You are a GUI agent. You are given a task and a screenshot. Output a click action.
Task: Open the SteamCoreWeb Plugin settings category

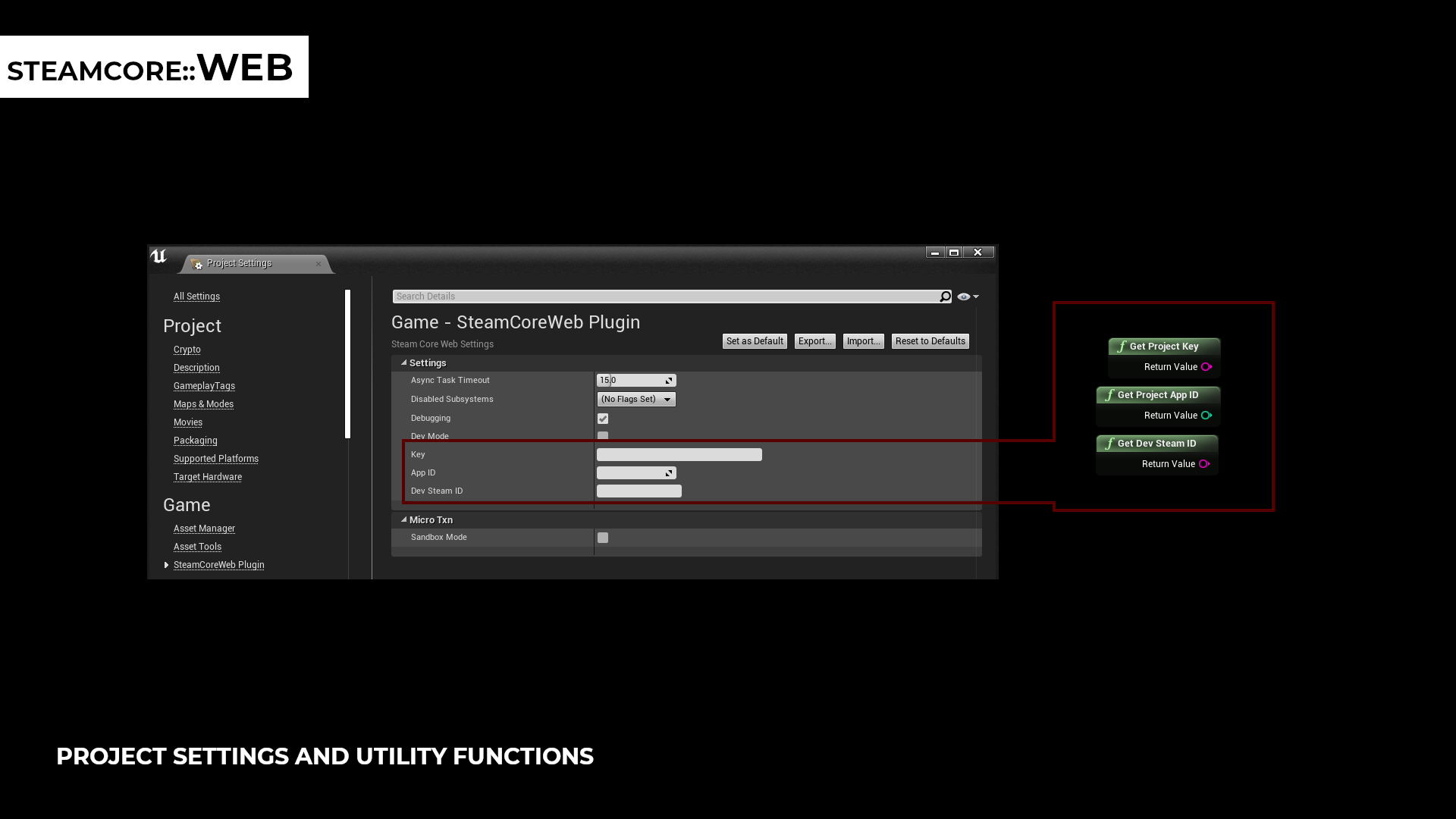click(219, 565)
